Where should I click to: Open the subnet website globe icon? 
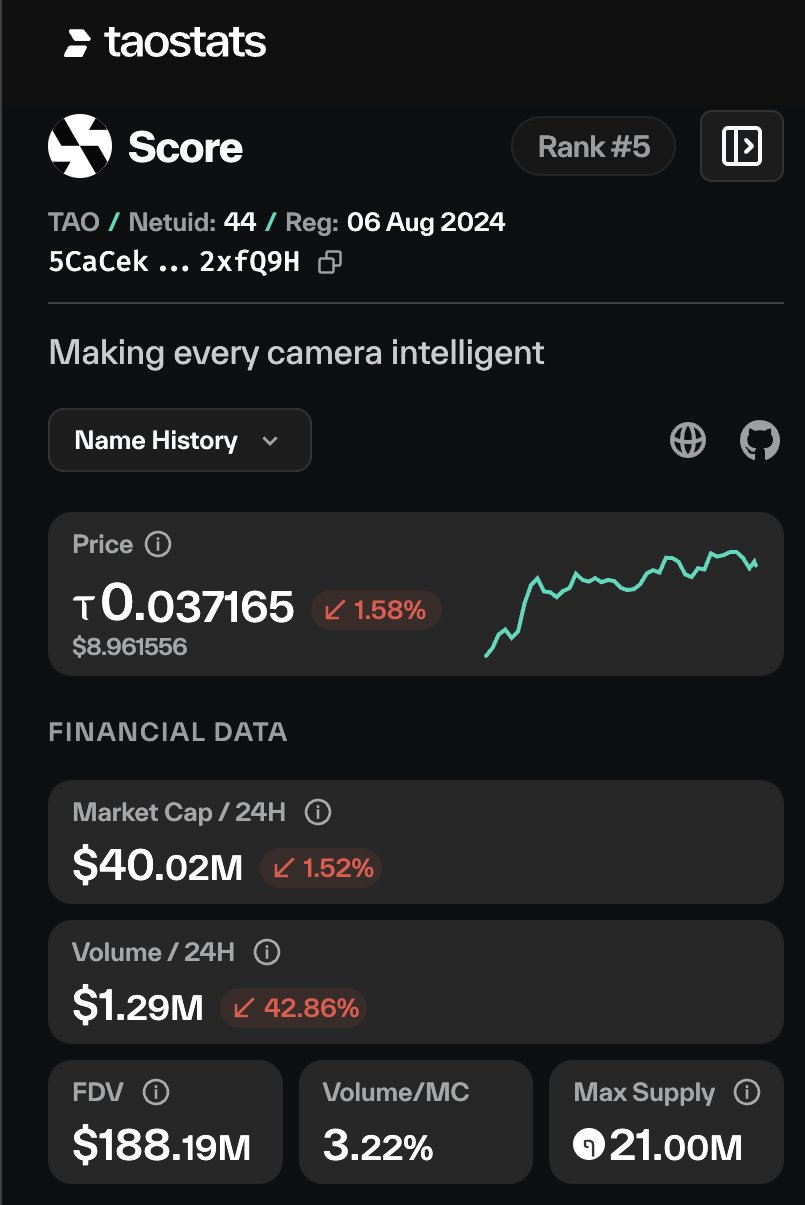[688, 440]
